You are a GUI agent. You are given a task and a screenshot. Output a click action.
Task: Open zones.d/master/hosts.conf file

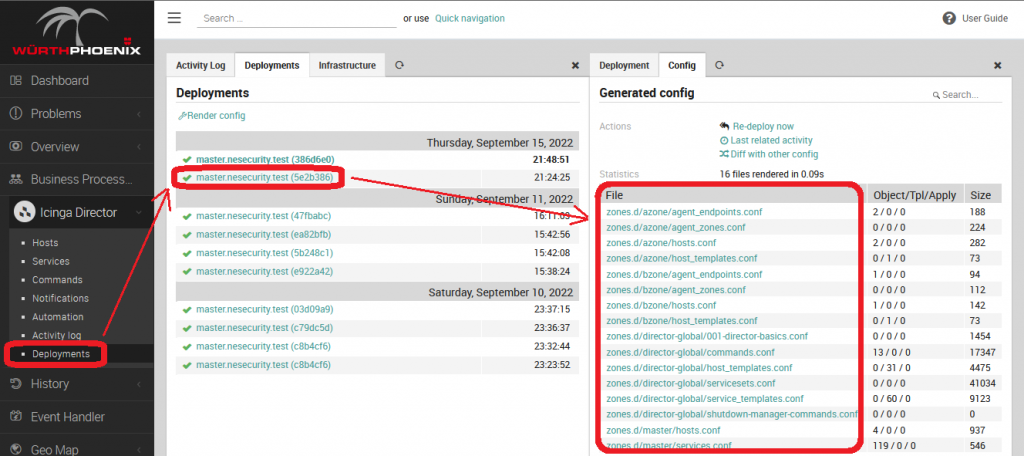click(x=663, y=430)
